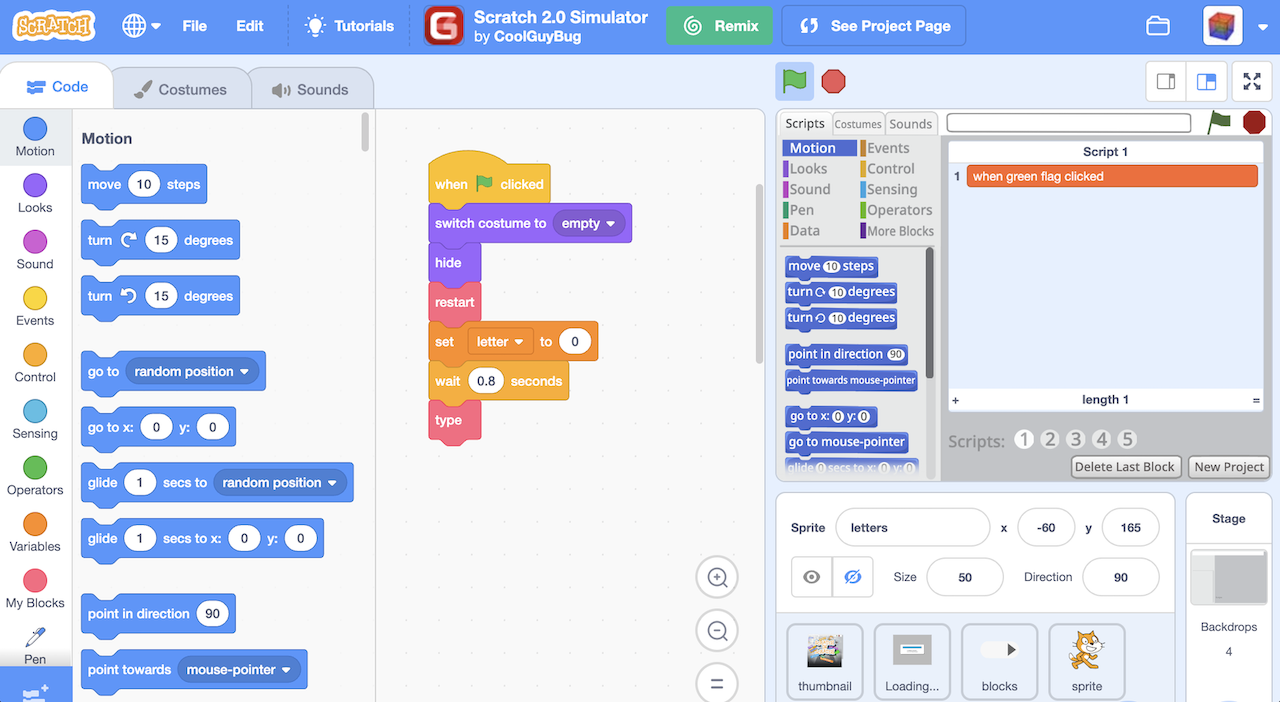Click the green flag to run the project
The width and height of the screenshot is (1280, 702).
tap(794, 81)
